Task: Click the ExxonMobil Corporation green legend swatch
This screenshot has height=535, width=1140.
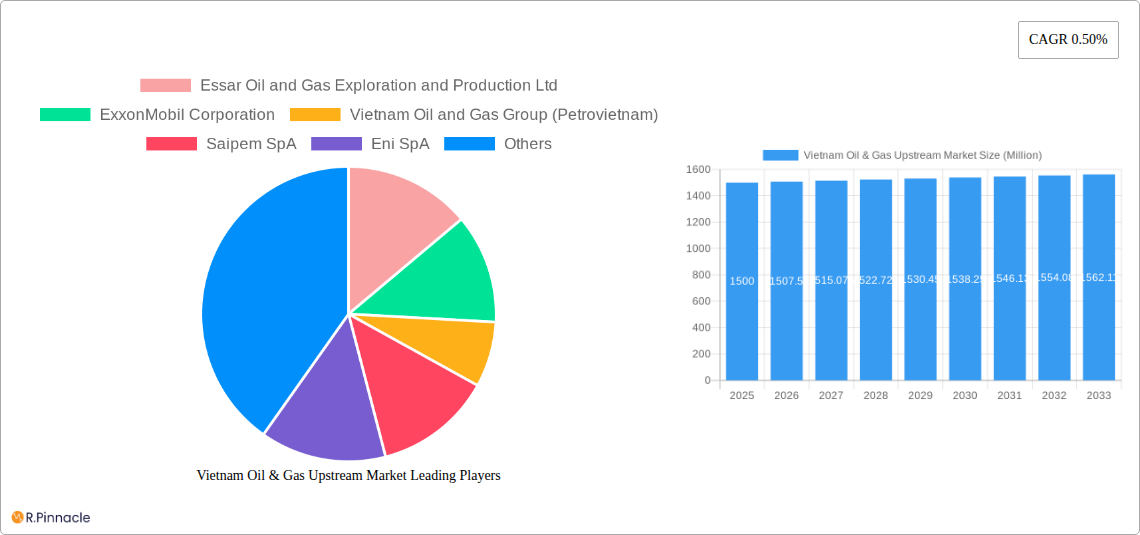Action: click(x=65, y=115)
